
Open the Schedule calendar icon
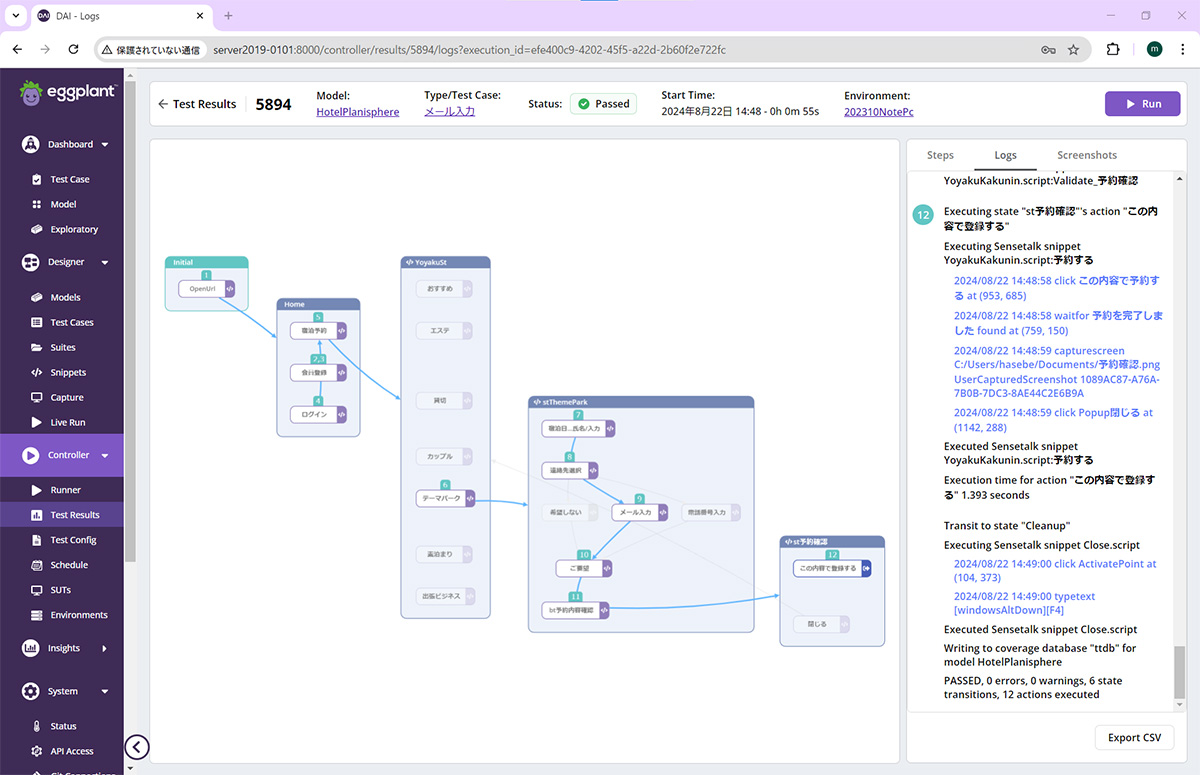coord(37,565)
